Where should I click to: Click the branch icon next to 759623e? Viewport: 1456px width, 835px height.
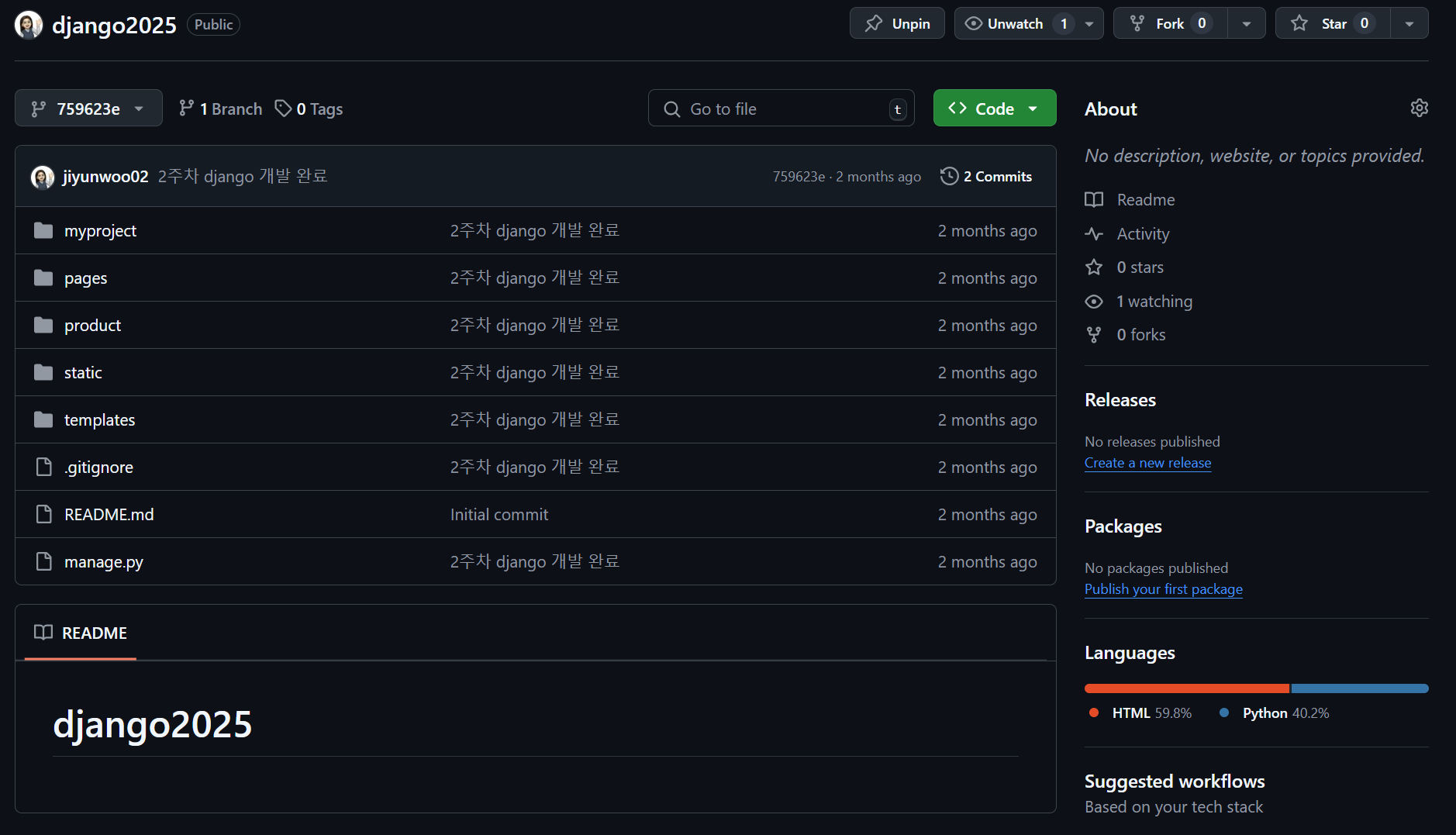click(x=38, y=109)
